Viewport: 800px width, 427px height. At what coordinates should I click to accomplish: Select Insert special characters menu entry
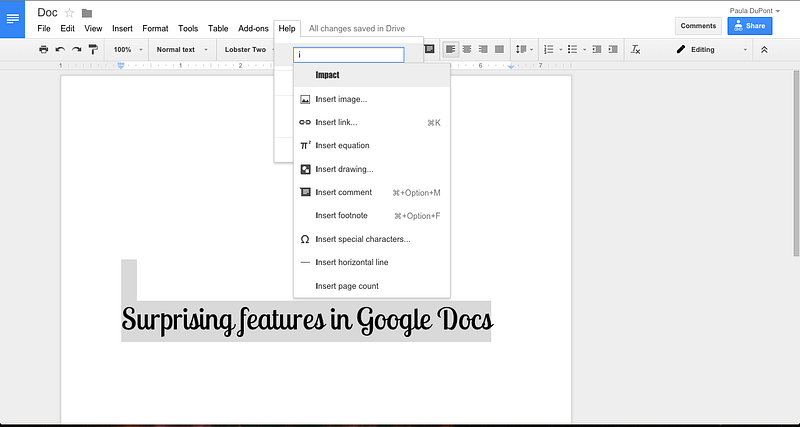[362, 239]
